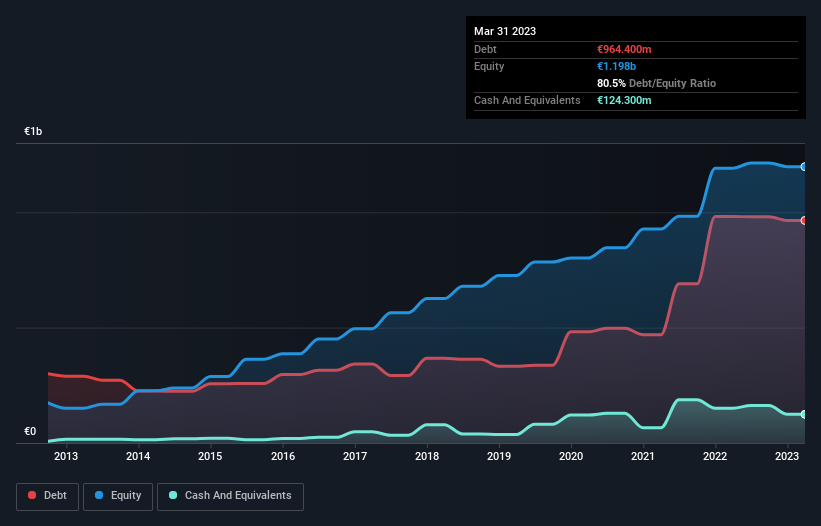The width and height of the screenshot is (821, 526).
Task: Click the Equity row label in tooltip
Action: tap(489, 66)
